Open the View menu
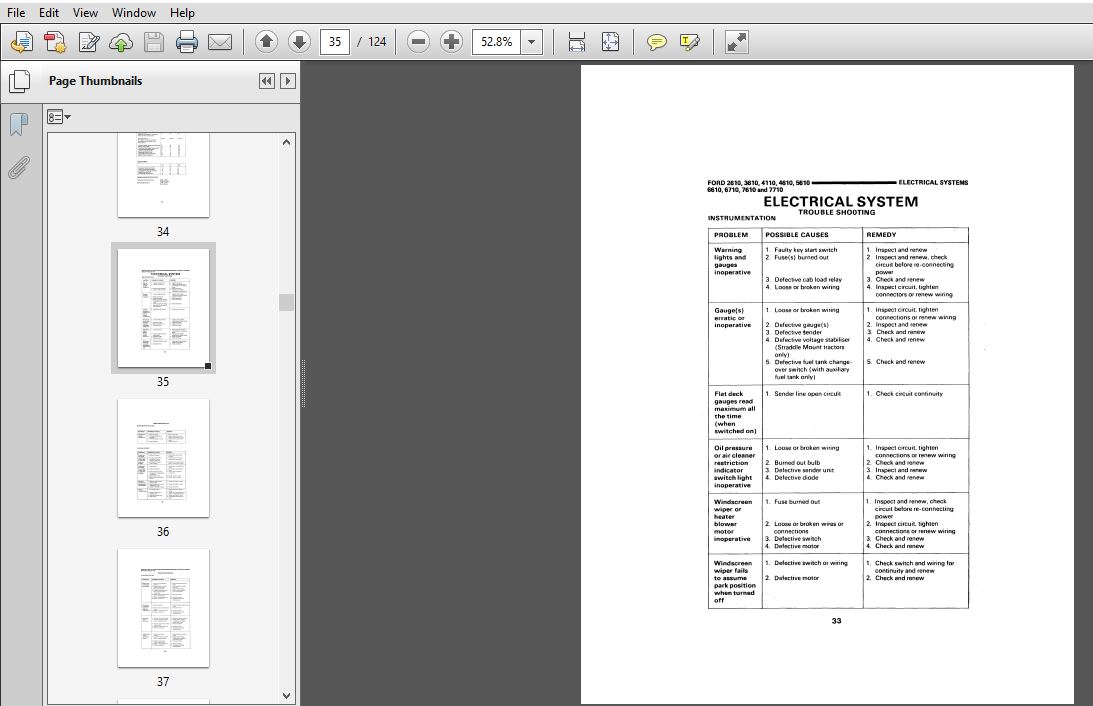 point(85,13)
